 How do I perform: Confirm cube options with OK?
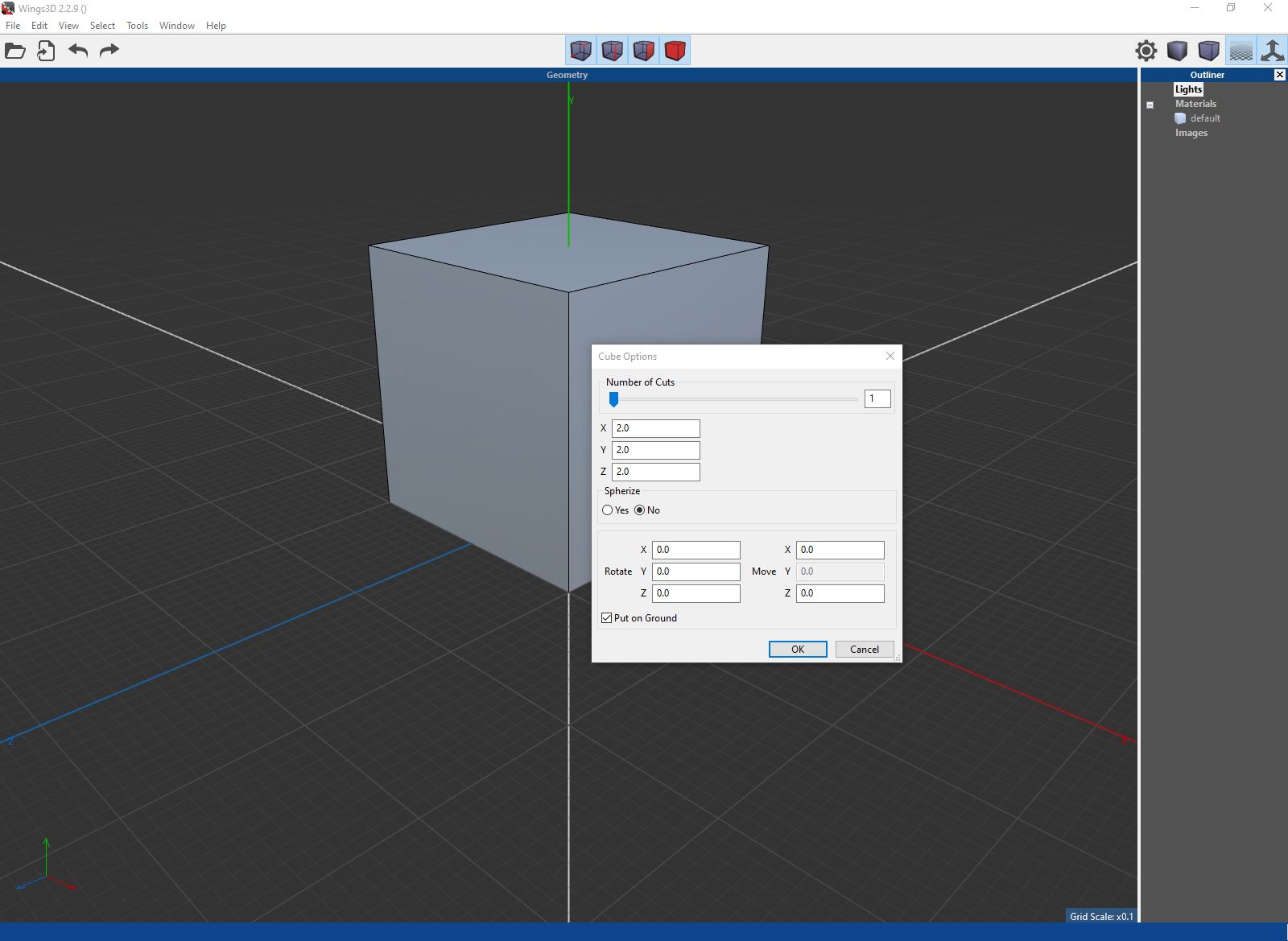pos(798,650)
